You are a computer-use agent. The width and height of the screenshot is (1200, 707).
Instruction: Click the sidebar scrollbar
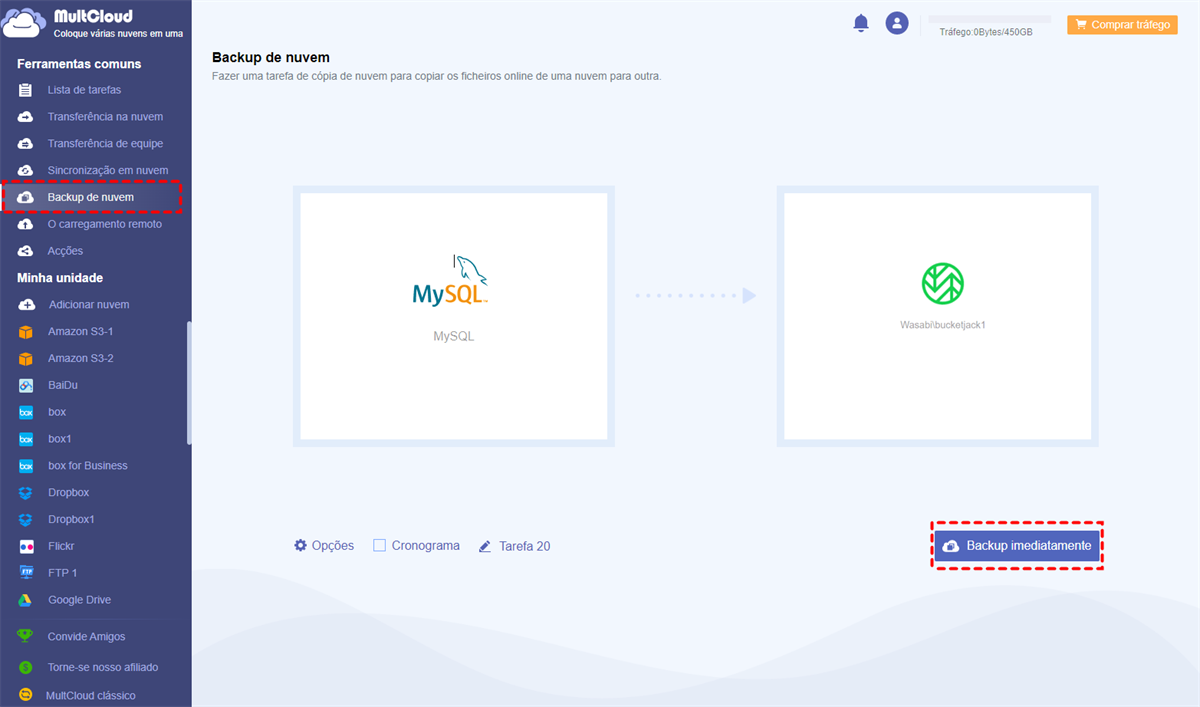[x=188, y=383]
